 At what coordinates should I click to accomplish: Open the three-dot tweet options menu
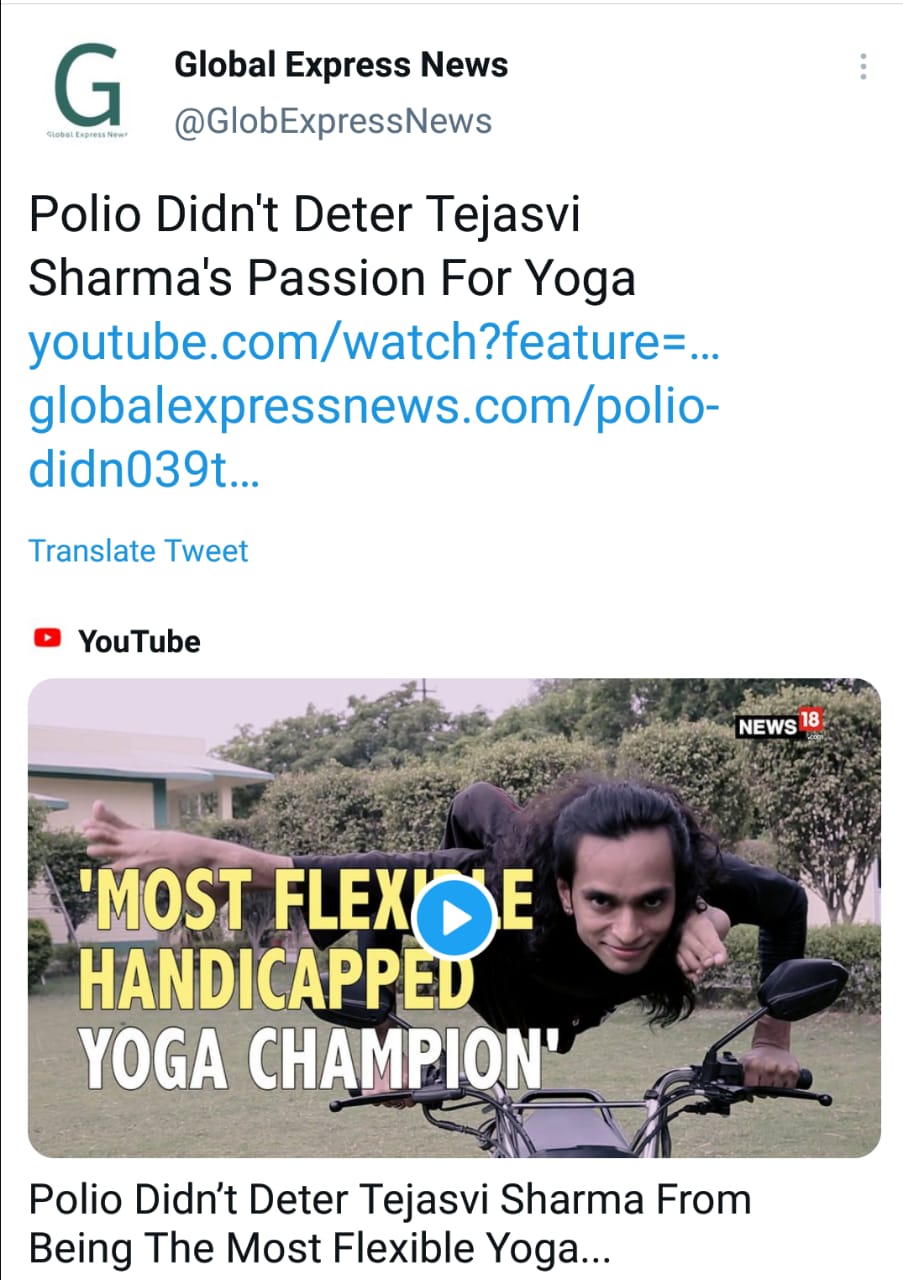coord(862,66)
